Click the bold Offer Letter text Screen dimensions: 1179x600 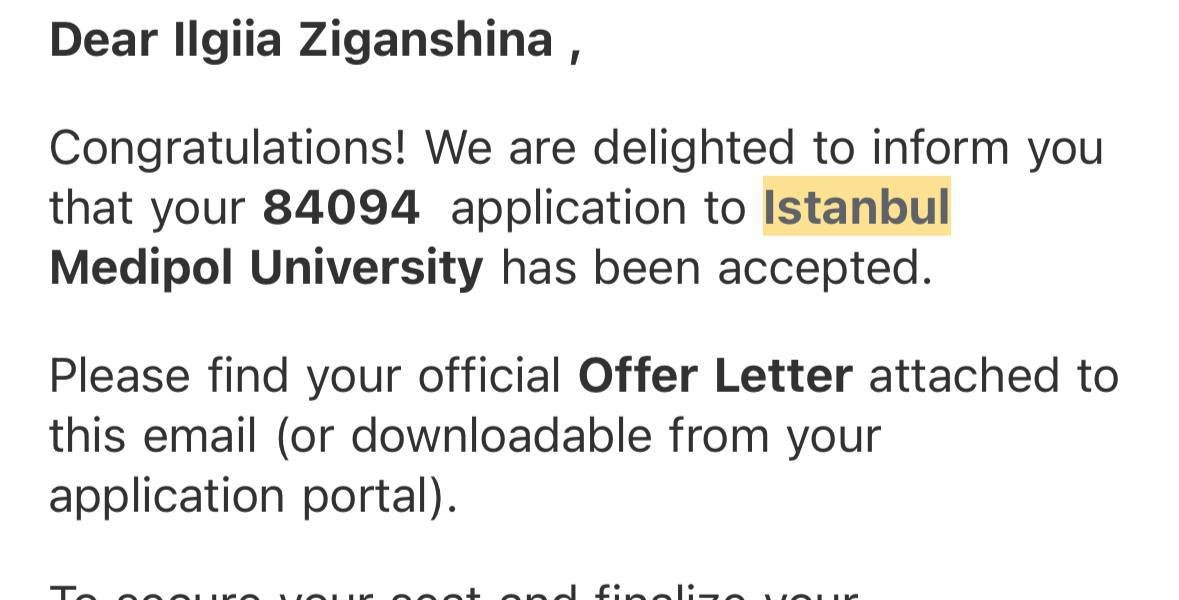(x=715, y=375)
